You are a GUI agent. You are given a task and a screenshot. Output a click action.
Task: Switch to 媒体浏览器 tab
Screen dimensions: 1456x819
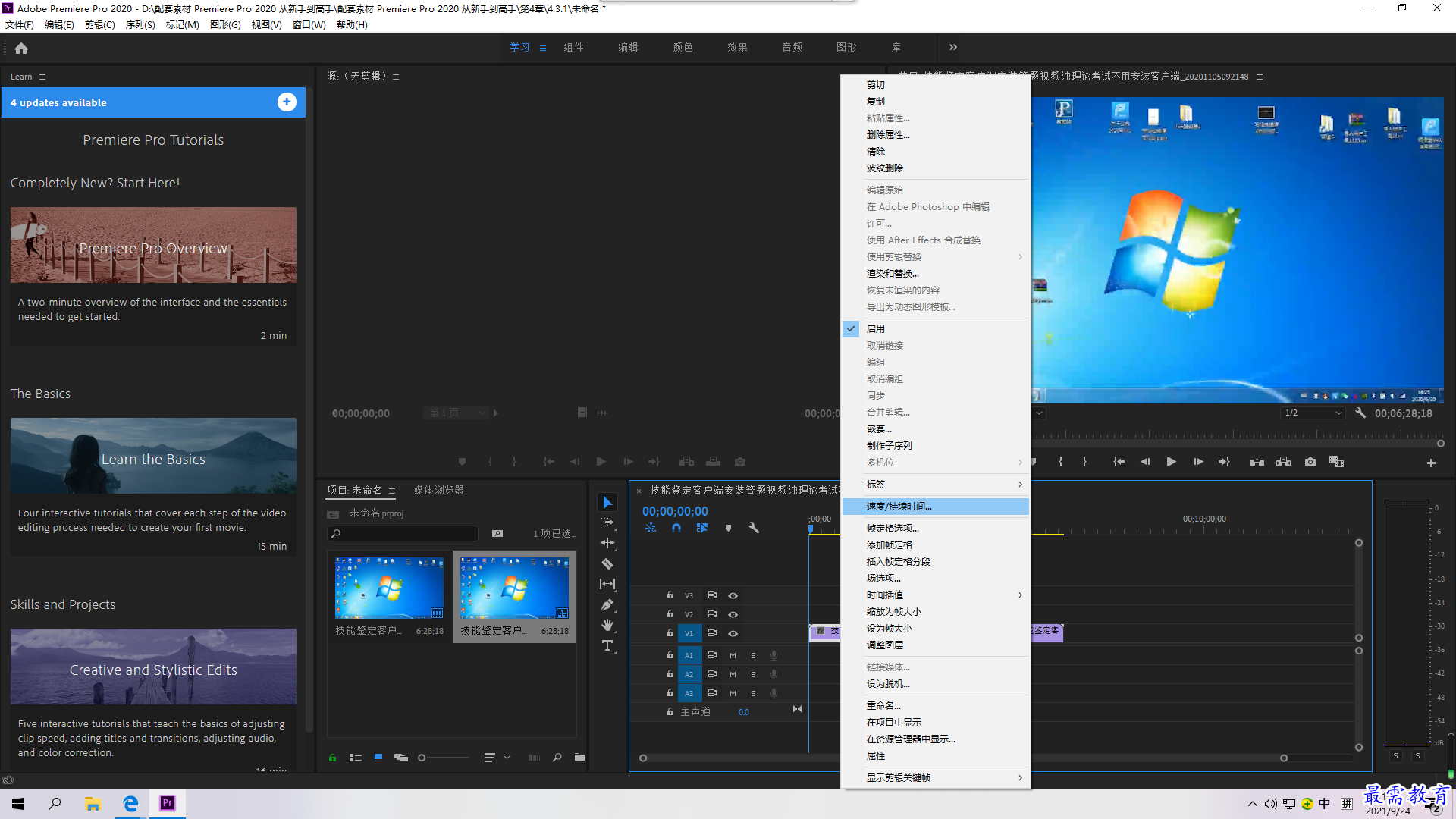438,490
